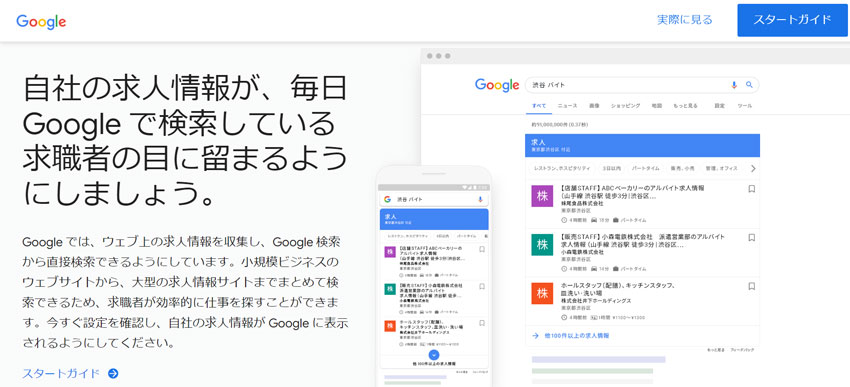Click the orange 株 icon in phone listing
Image resolution: width=850 pixels, height=387 pixels.
point(389,326)
